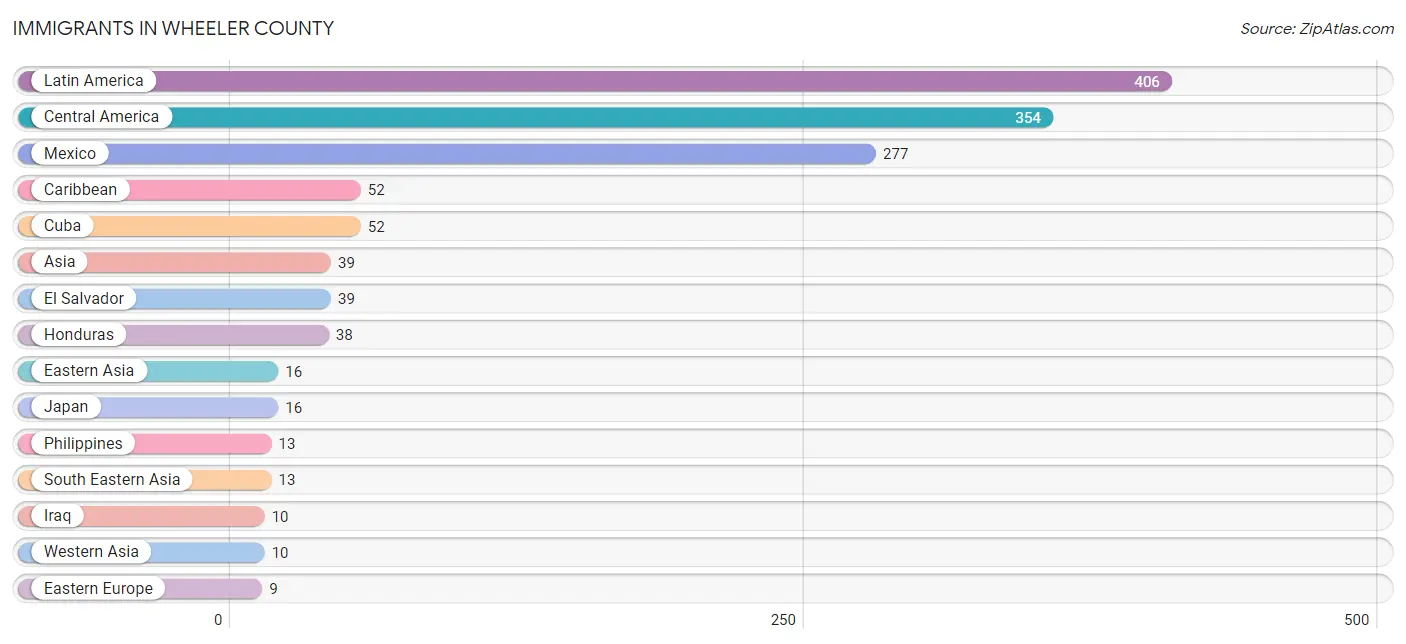Screen dimensions: 1406x644
Task: Click the purple Latin America bar
Action: pos(595,81)
